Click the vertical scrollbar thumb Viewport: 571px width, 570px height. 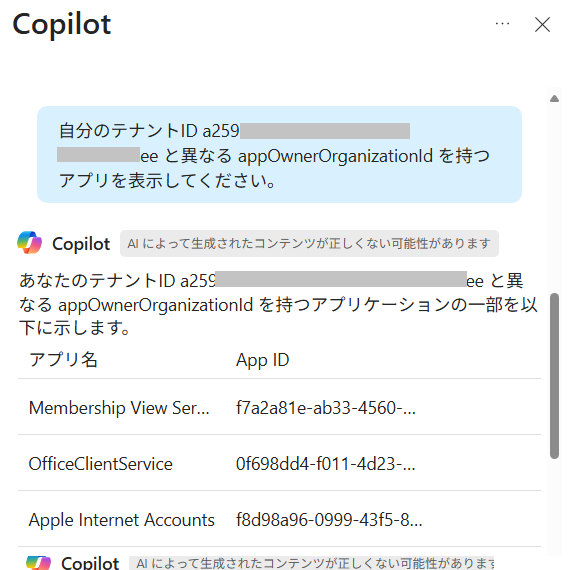(554, 375)
